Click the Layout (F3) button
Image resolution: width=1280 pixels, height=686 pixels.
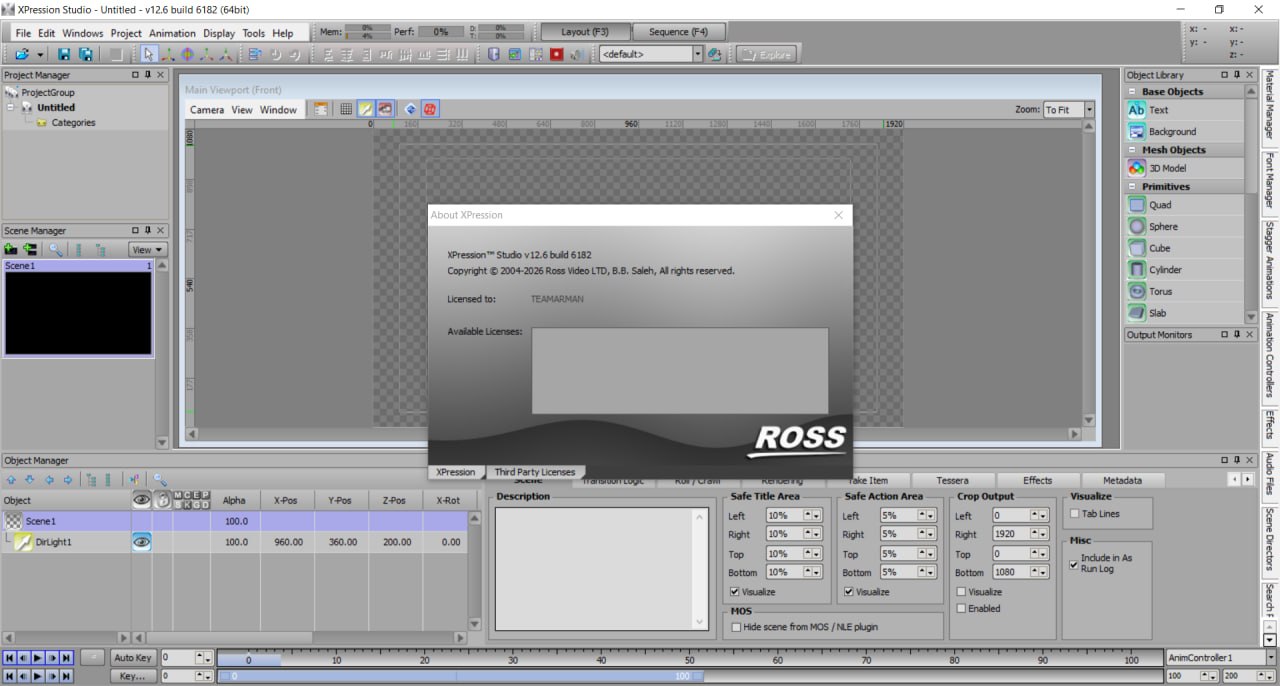(x=585, y=32)
